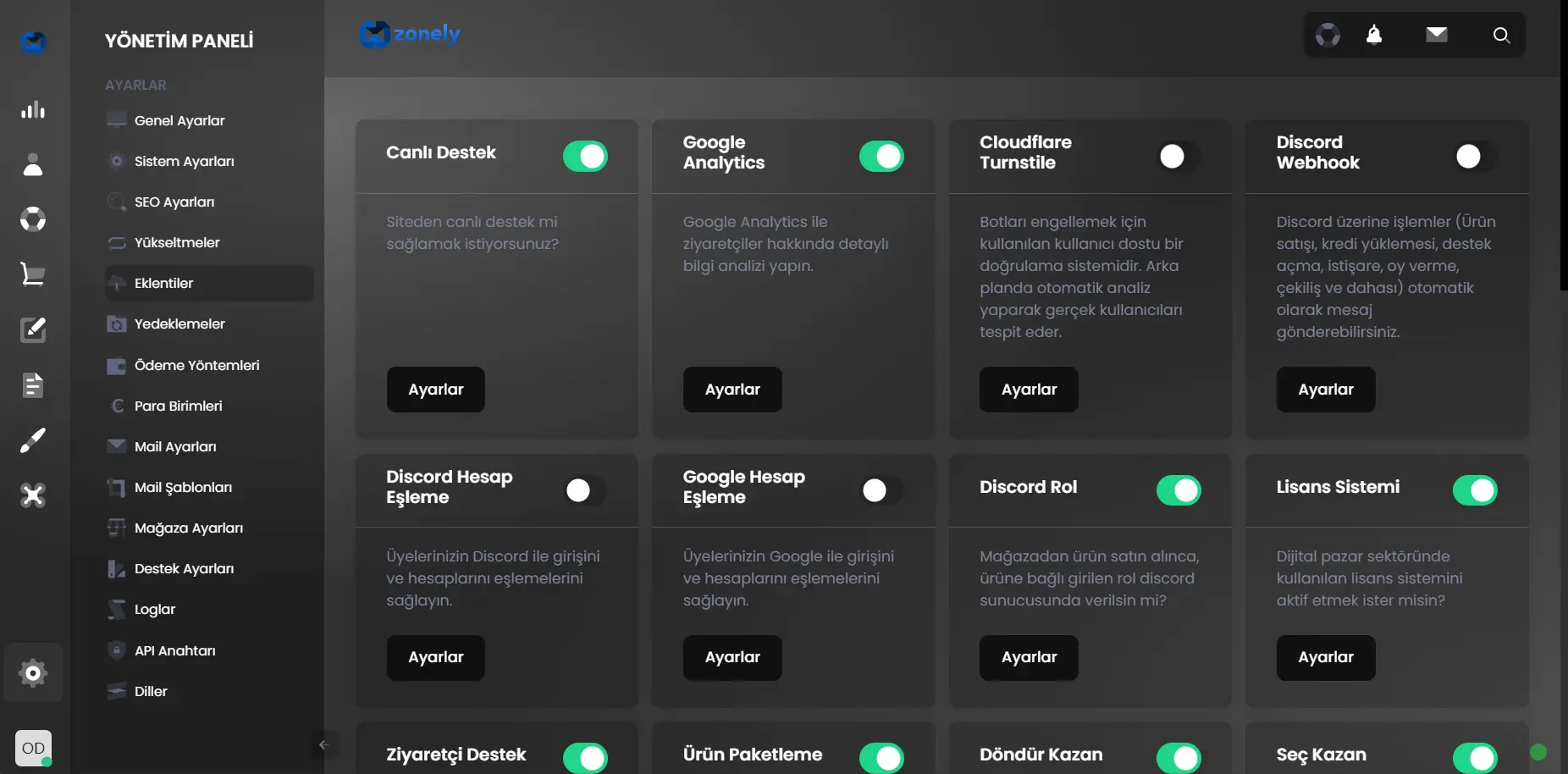View Loglar in the sidebar

coord(209,609)
